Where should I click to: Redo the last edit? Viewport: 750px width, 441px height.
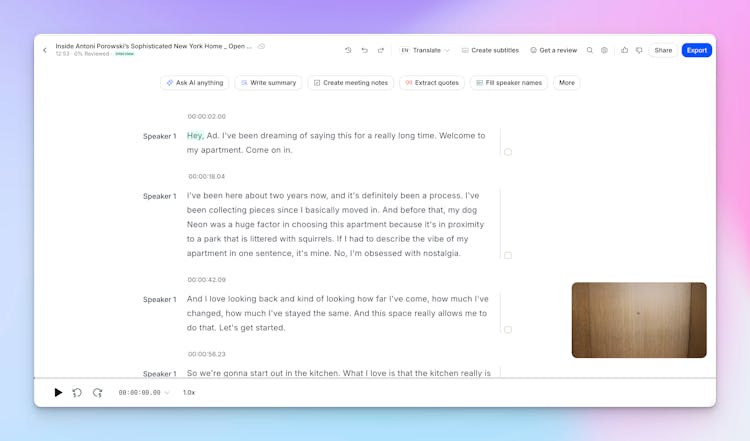(x=381, y=50)
